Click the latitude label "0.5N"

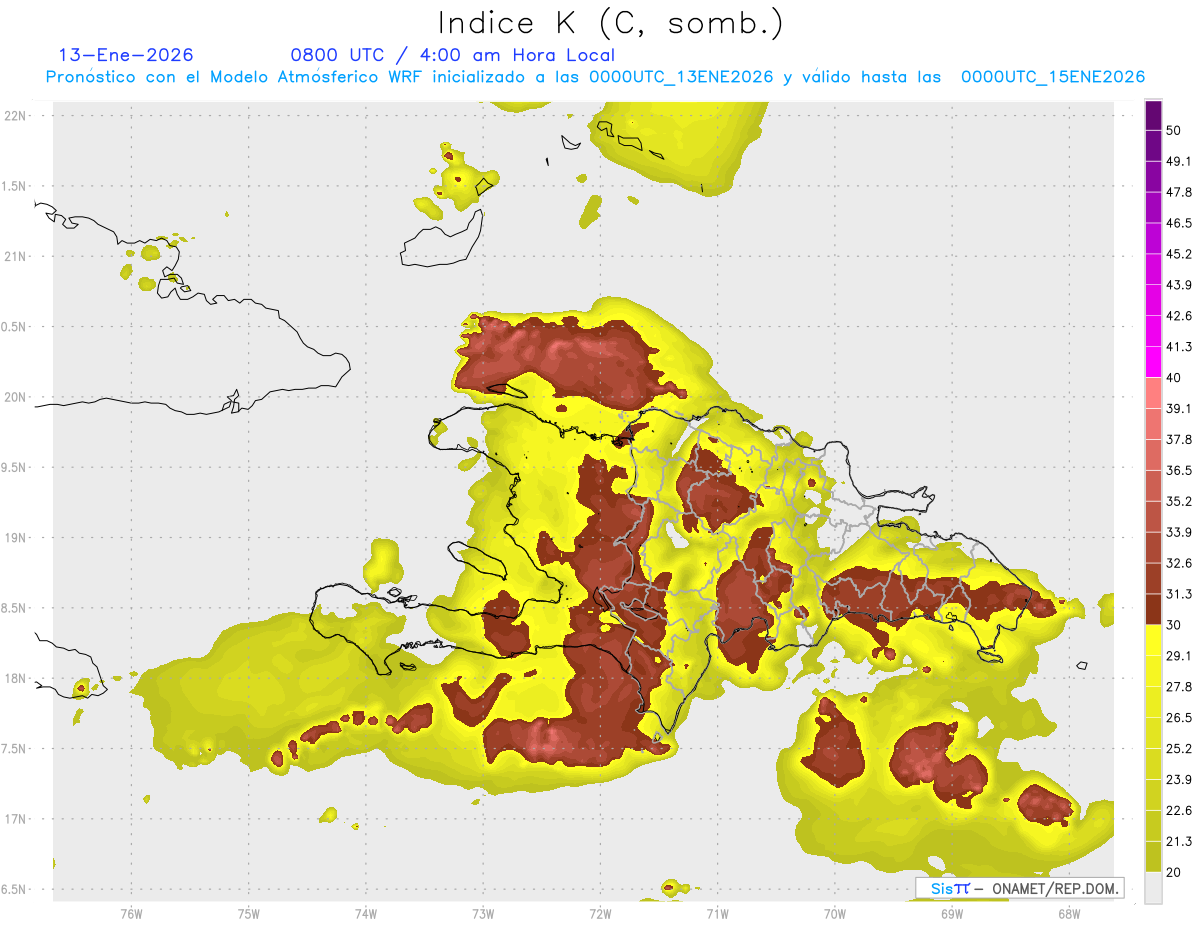(13, 327)
